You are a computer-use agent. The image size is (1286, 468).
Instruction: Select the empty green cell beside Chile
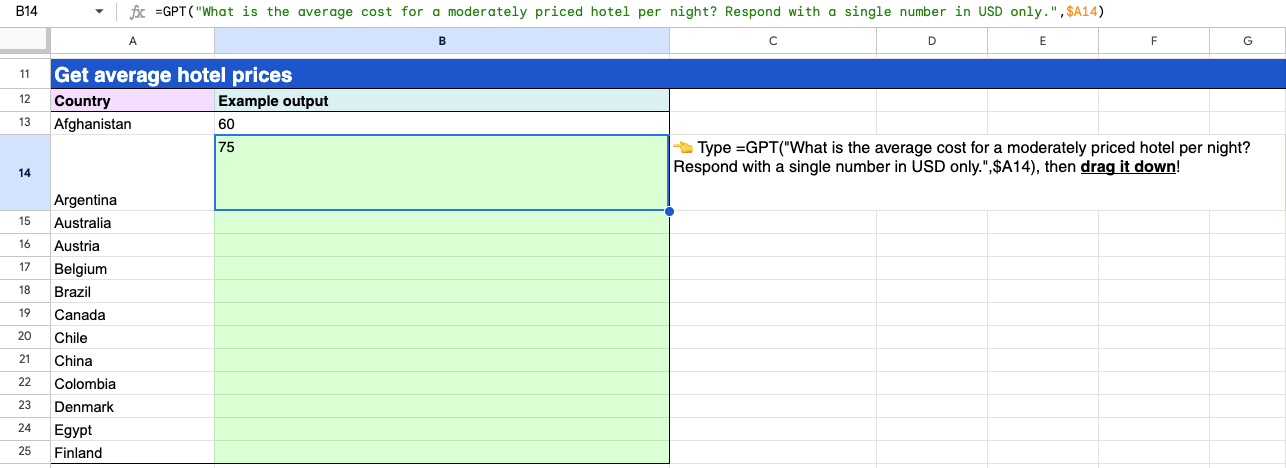point(441,338)
